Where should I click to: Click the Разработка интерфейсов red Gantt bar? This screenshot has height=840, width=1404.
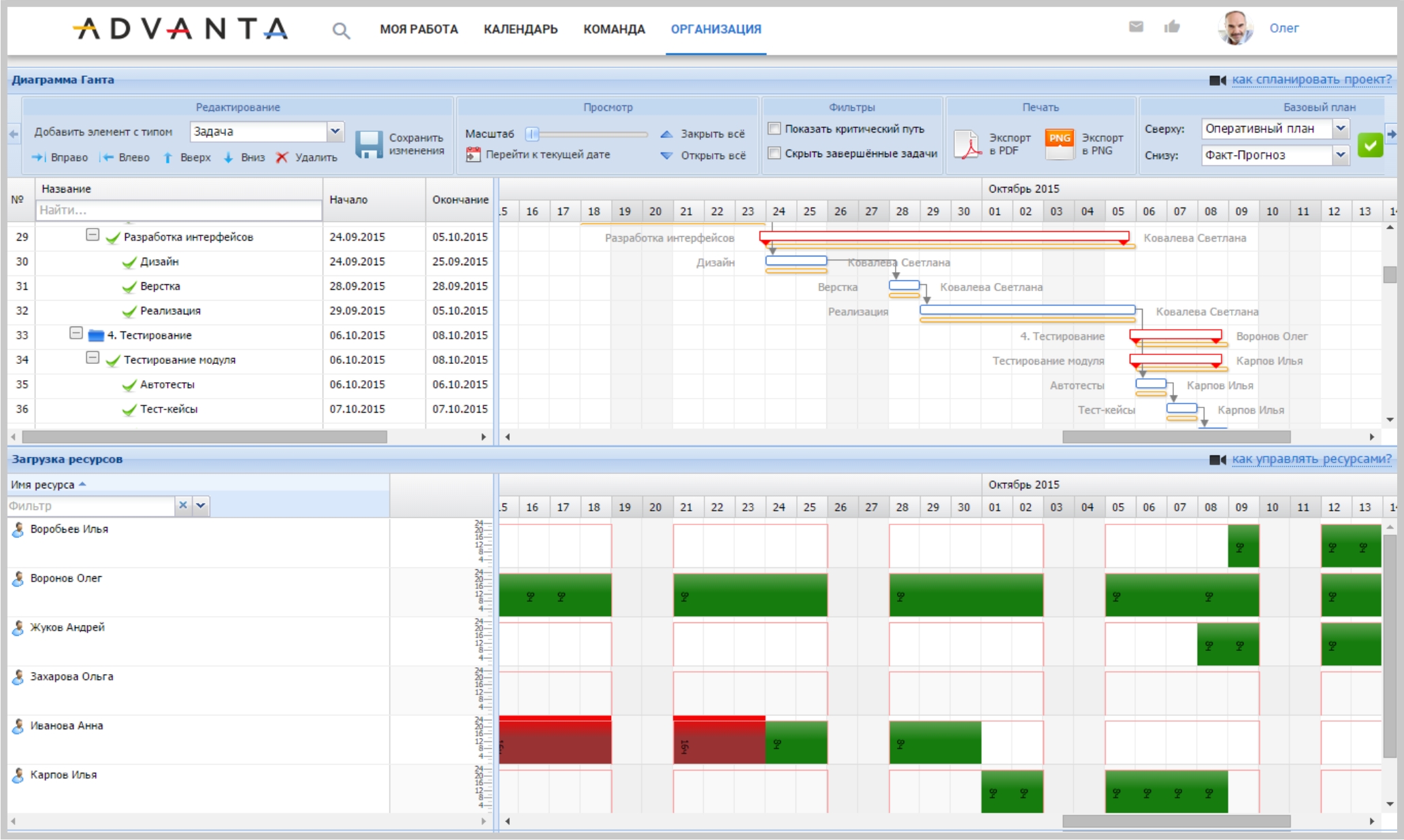coord(944,236)
